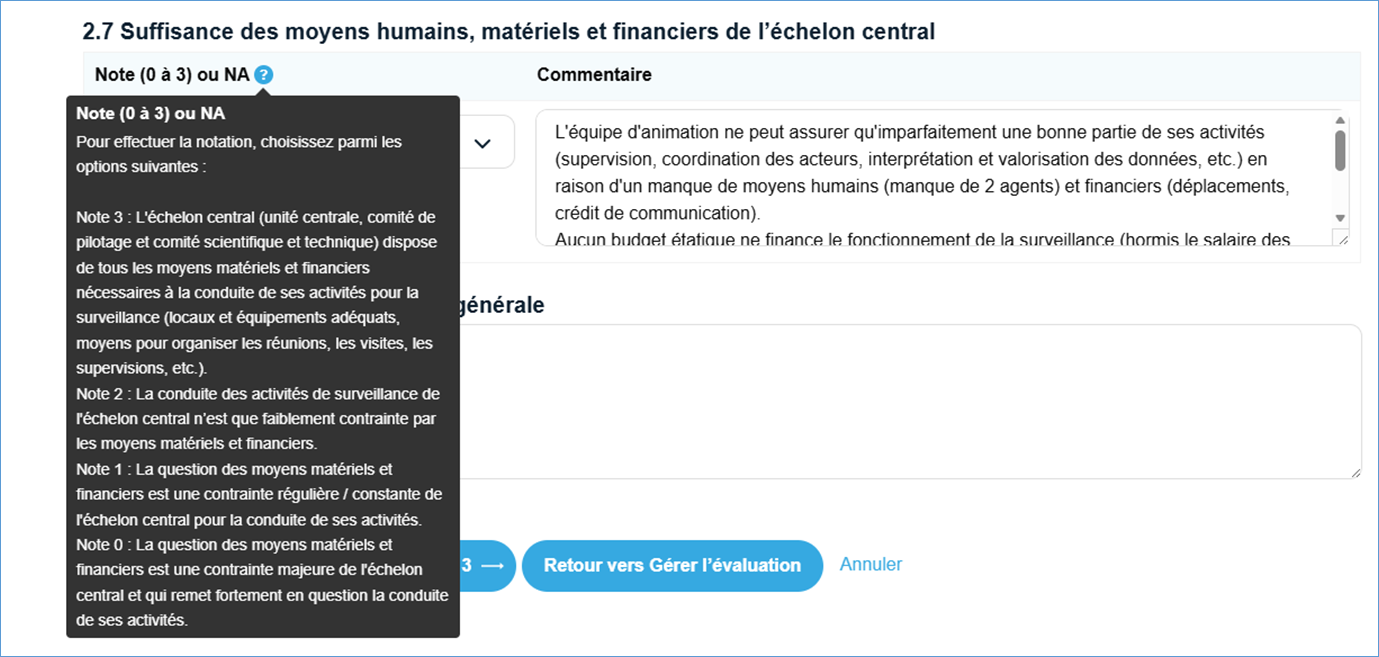Screen dimensions: 1379x657
Task: Click the Note 1 description in tooltip
Action: pos(258,495)
